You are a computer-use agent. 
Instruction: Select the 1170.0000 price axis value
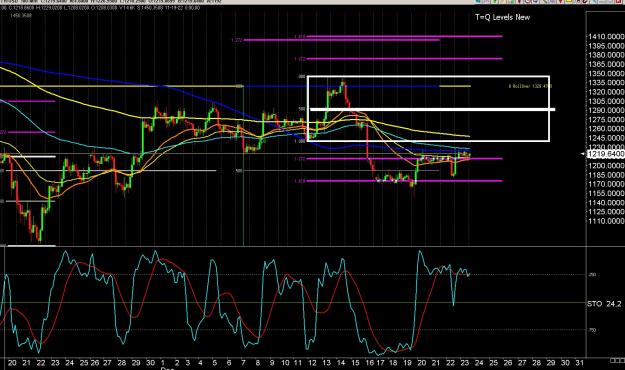coord(606,184)
